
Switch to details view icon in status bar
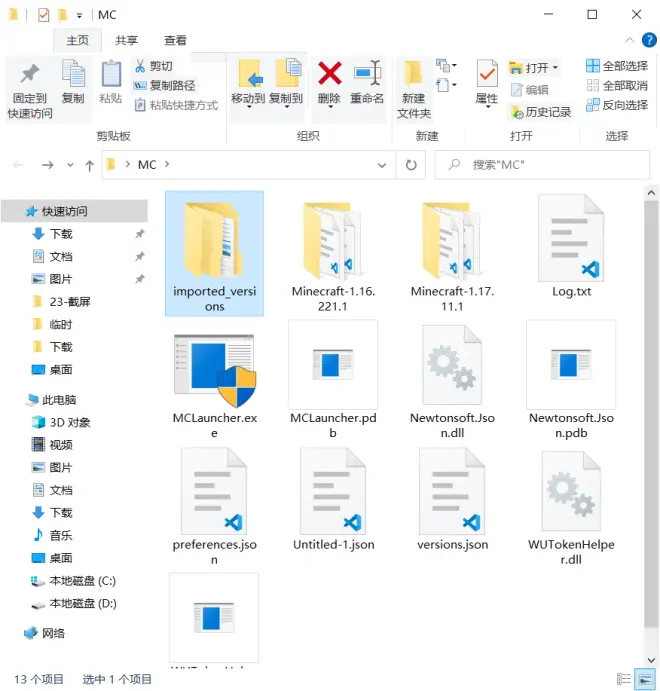point(623,679)
